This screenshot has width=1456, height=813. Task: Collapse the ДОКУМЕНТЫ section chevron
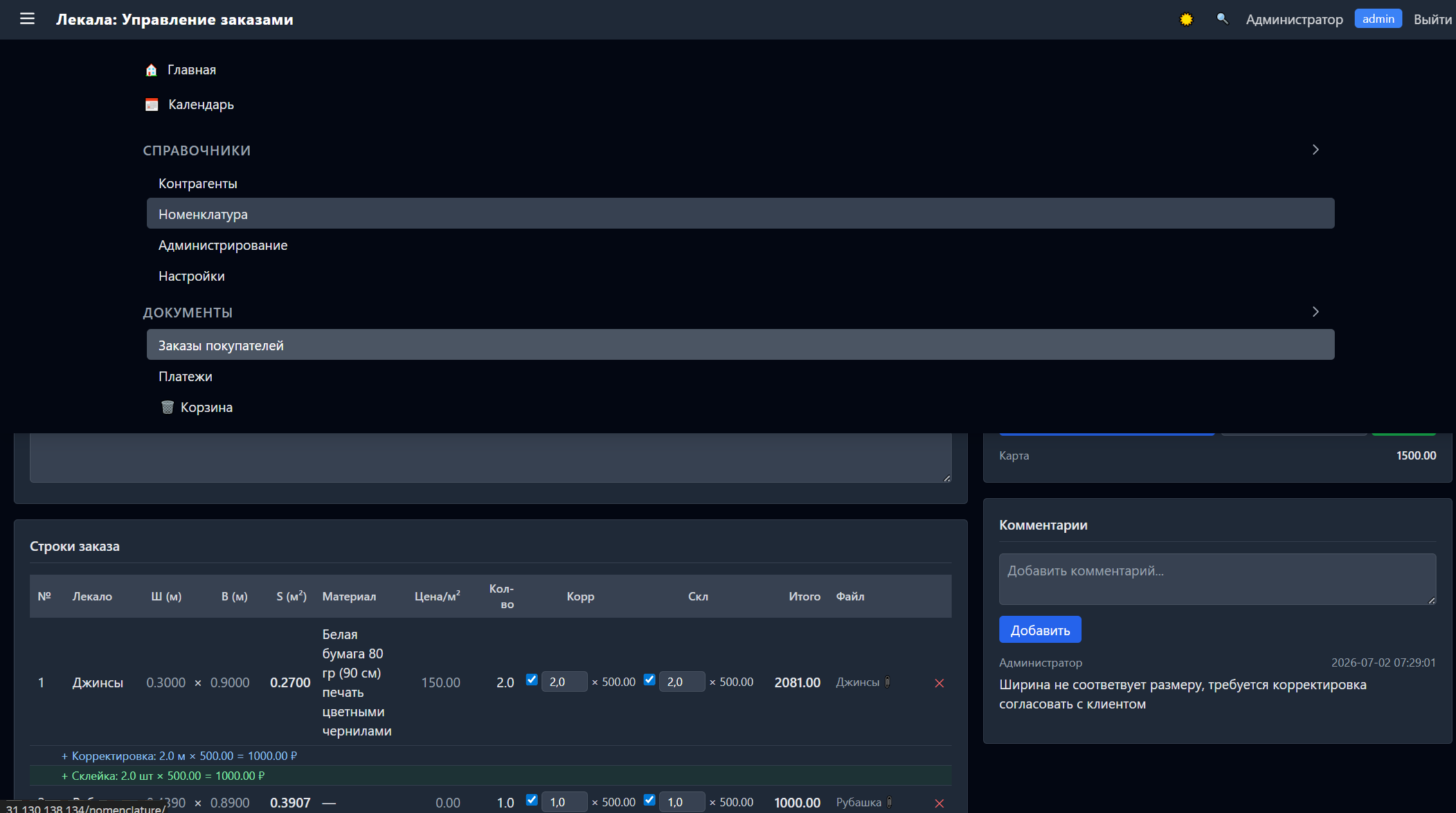coord(1315,312)
